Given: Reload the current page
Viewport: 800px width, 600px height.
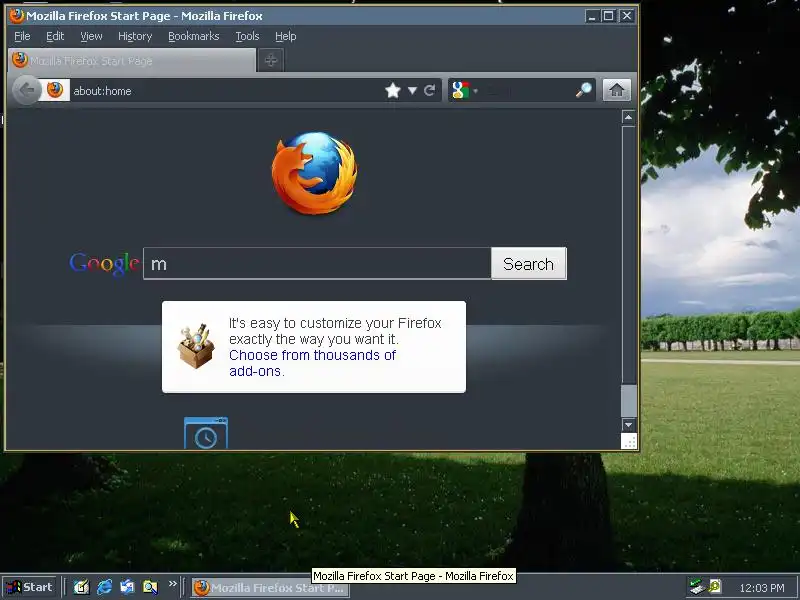Looking at the screenshot, I should tap(430, 90).
